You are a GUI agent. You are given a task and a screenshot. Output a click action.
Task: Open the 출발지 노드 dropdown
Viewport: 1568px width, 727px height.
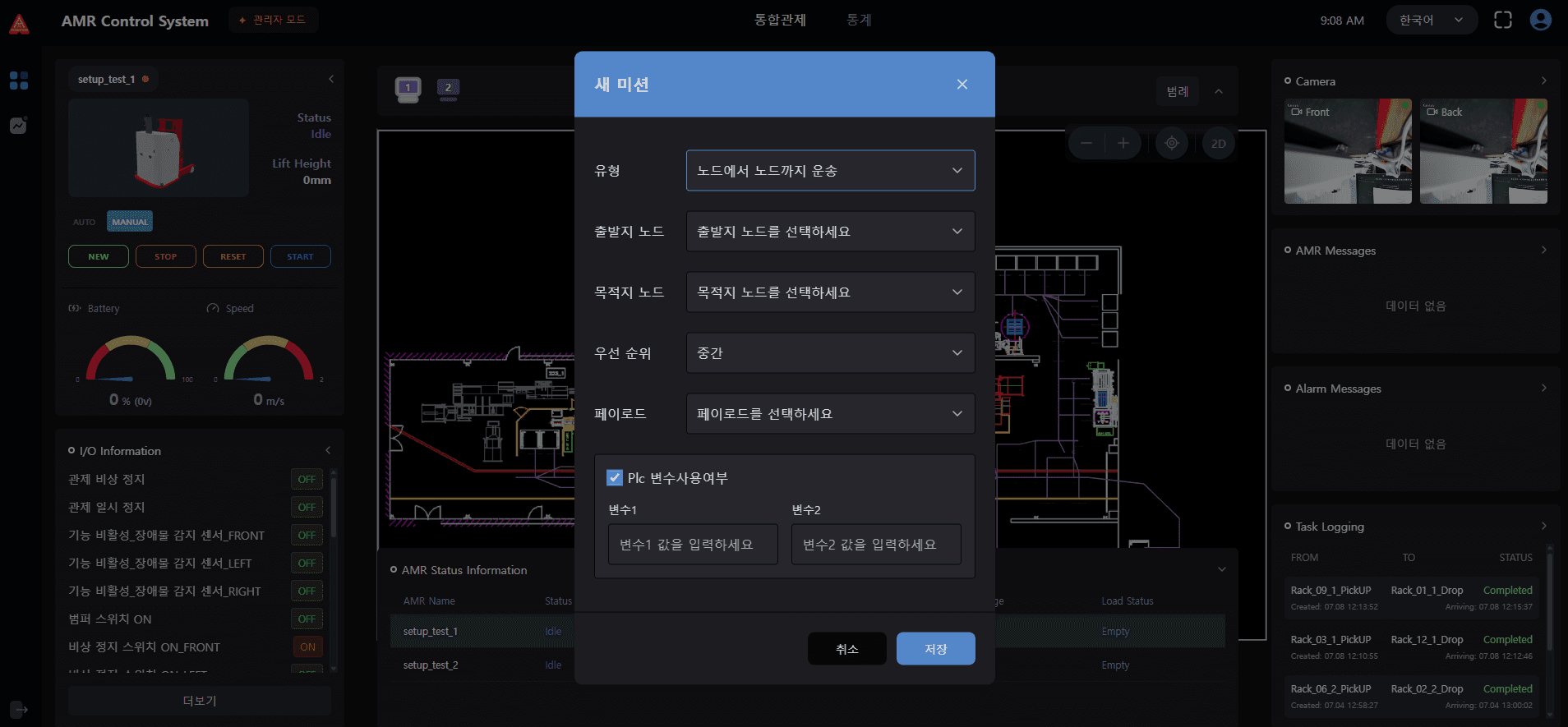coord(830,232)
